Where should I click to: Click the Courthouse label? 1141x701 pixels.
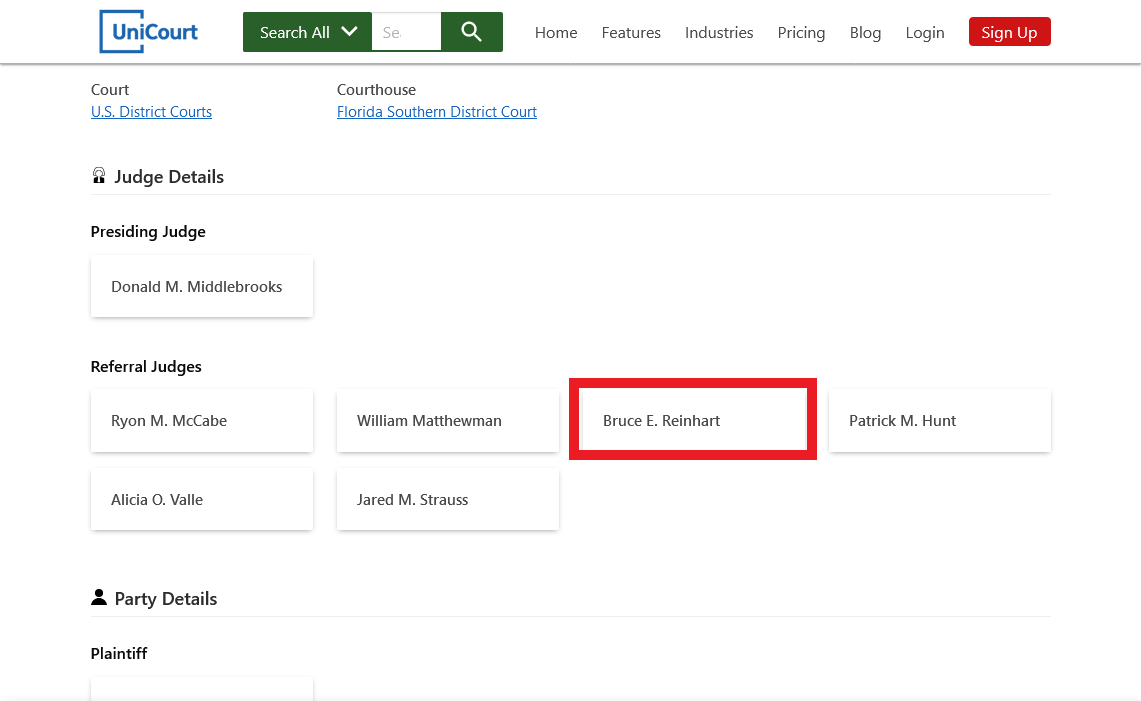pos(376,90)
